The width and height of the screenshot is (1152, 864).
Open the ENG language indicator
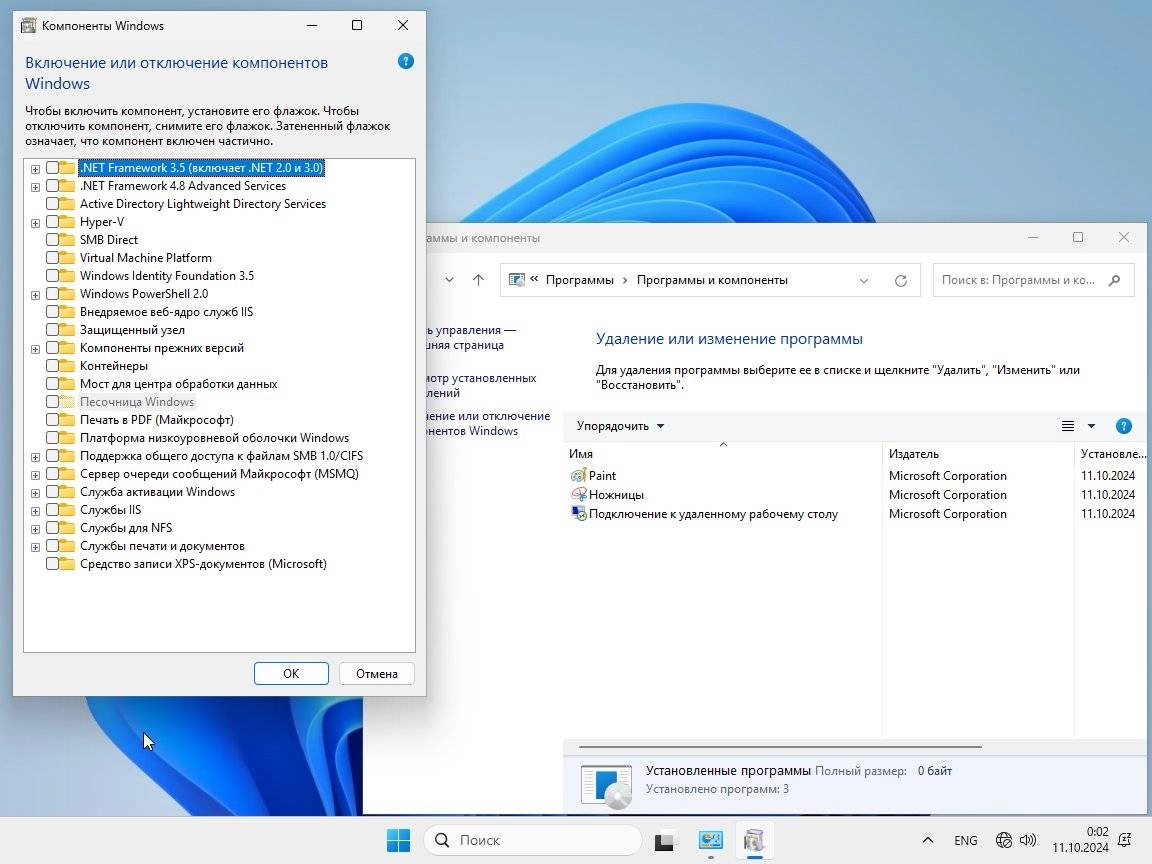(x=965, y=840)
